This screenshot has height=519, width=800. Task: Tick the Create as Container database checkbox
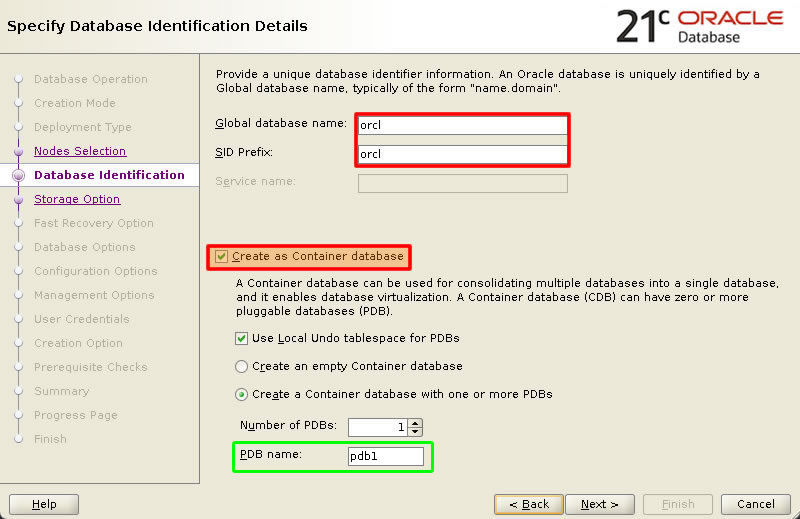(221, 256)
